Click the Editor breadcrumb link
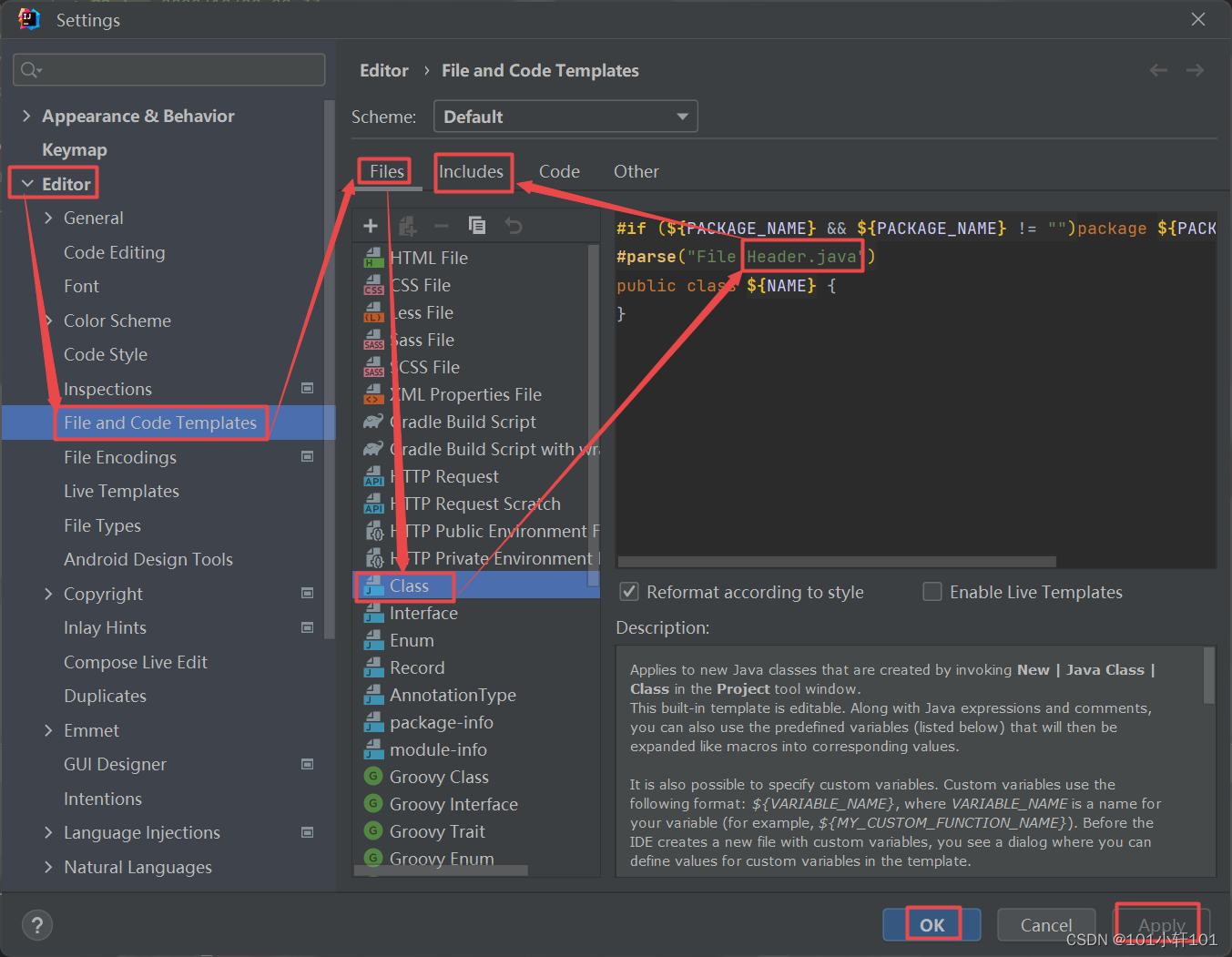 coord(384,70)
